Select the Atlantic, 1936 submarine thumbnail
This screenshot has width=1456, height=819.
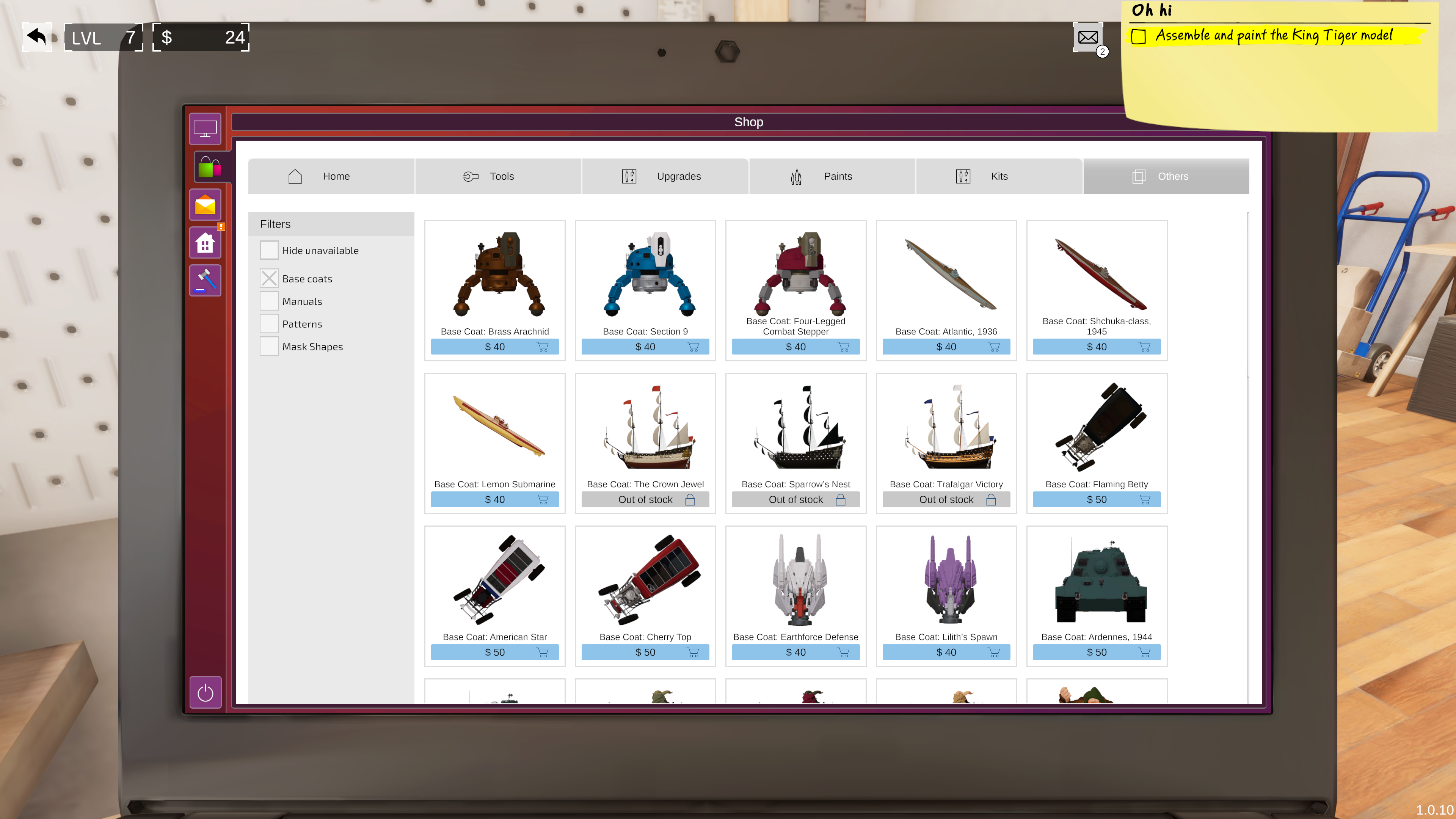pos(951,274)
